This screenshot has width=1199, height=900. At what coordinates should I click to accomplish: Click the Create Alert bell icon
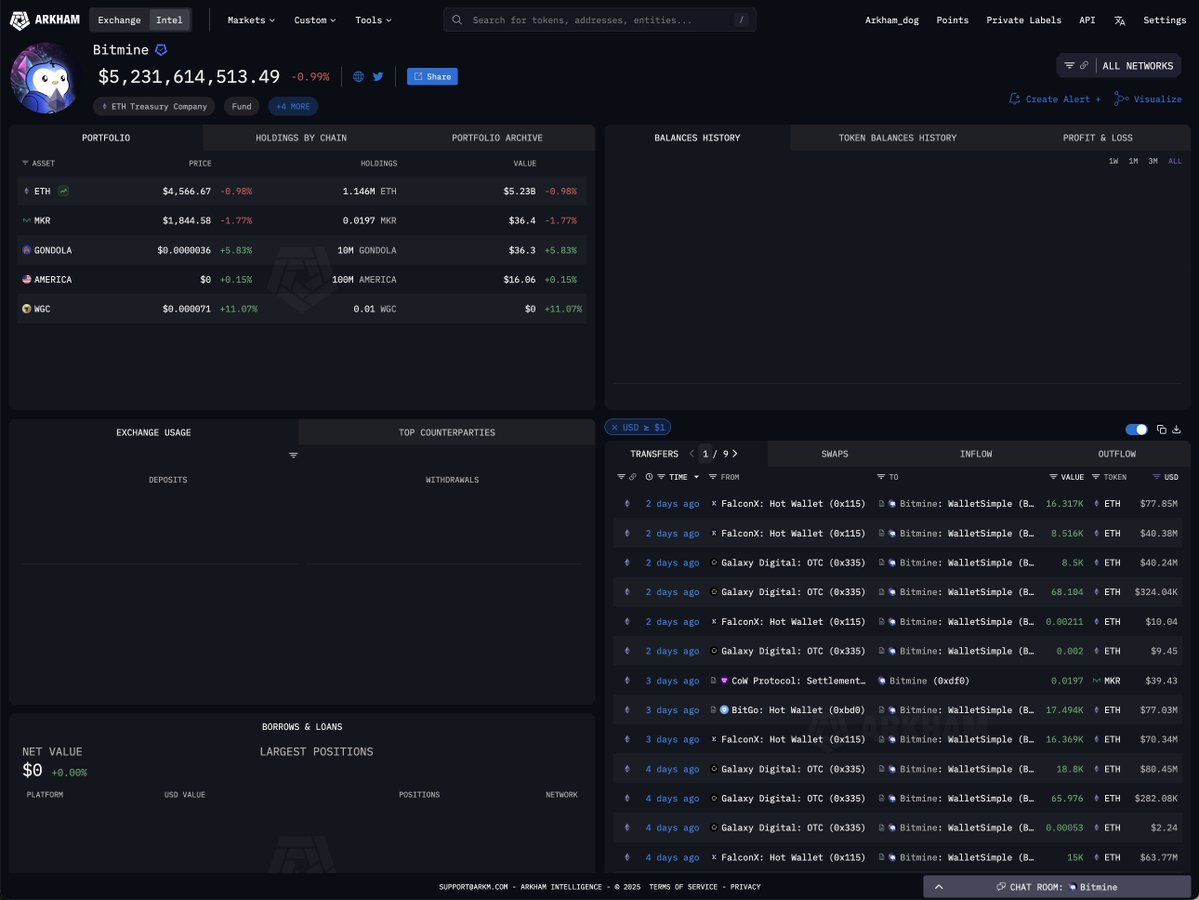pos(1015,99)
